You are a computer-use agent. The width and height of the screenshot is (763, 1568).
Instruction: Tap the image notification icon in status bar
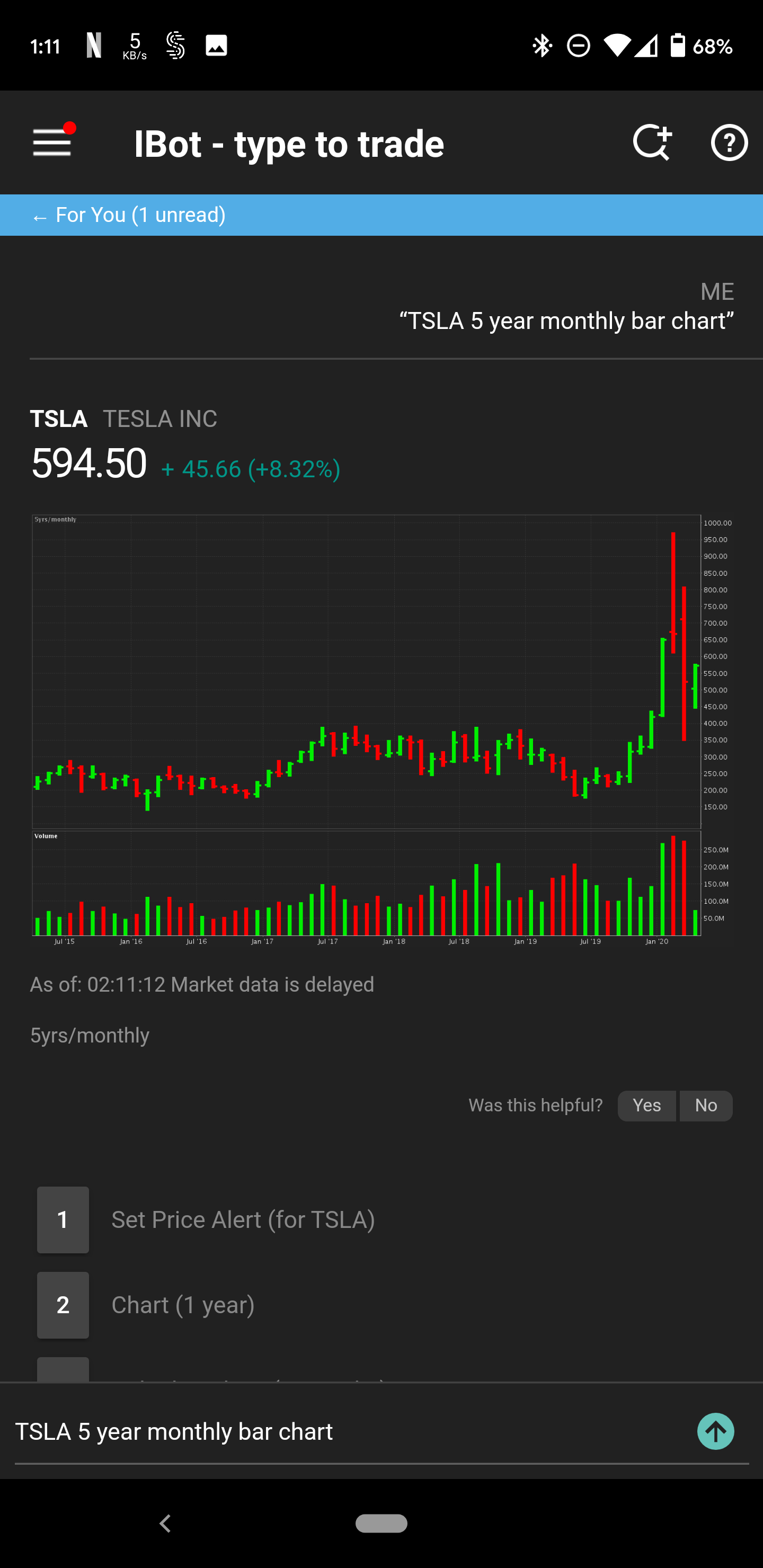[x=216, y=46]
